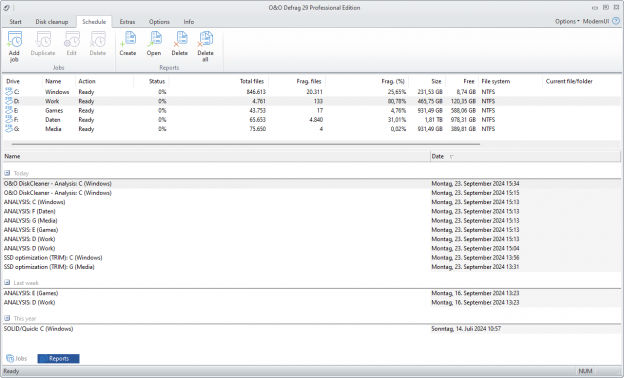Click the Size column header
Image resolution: width=624 pixels, height=378 pixels.
[x=436, y=81]
